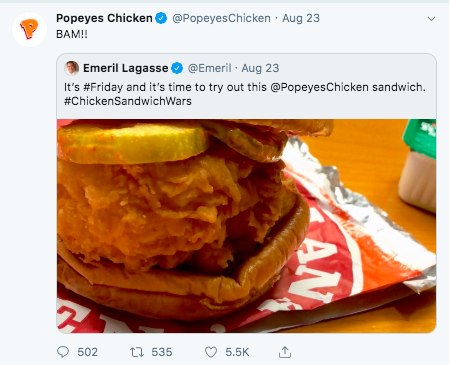
Task: Retweet using the retweet arrows icon
Action: (x=137, y=352)
